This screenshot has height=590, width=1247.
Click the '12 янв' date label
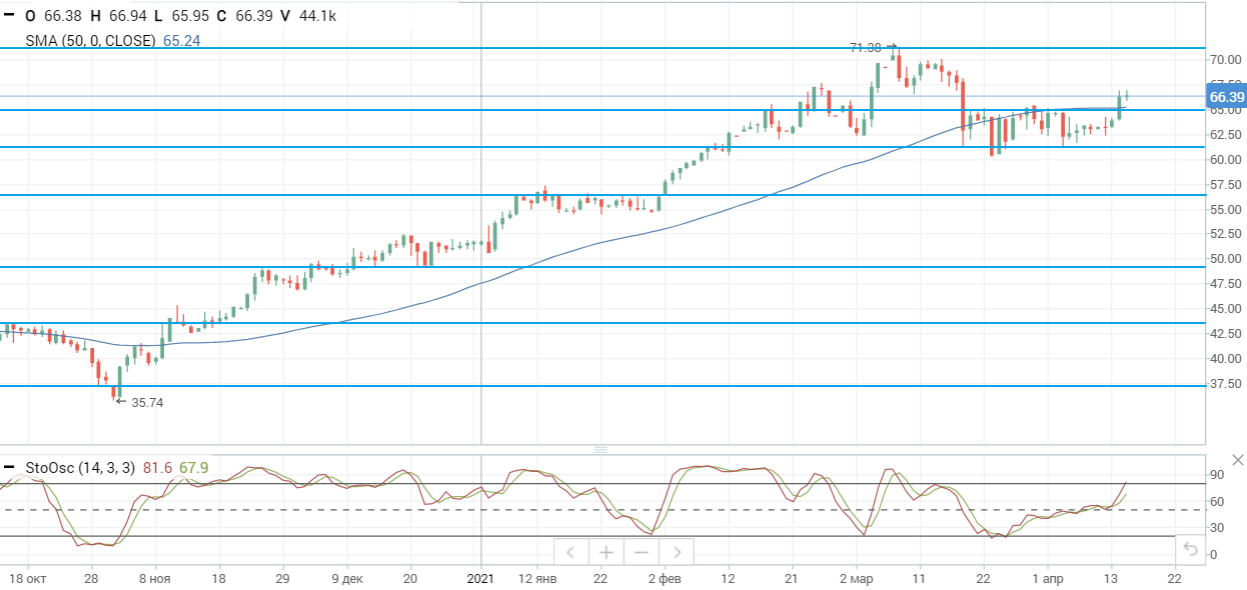coord(536,579)
